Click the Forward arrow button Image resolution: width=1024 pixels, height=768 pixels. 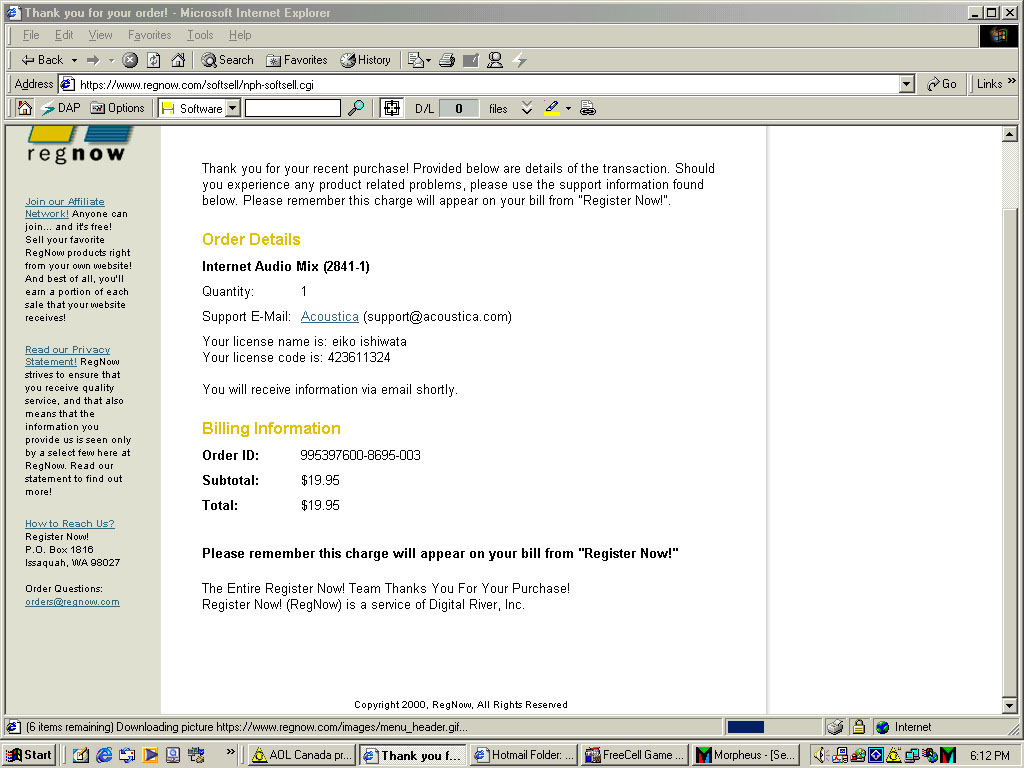click(x=93, y=60)
